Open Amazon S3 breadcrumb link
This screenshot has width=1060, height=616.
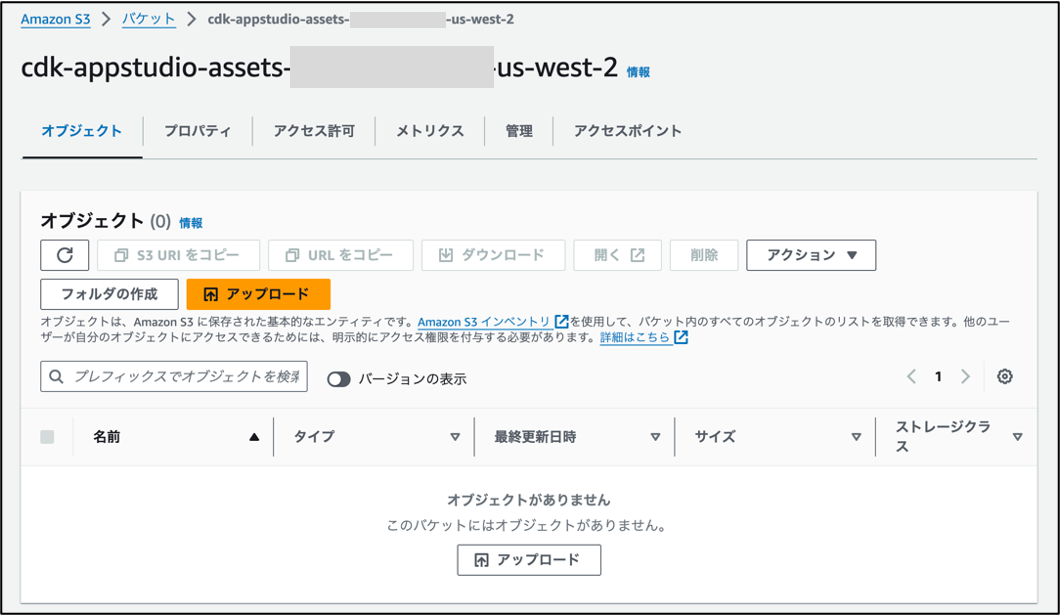coord(55,19)
